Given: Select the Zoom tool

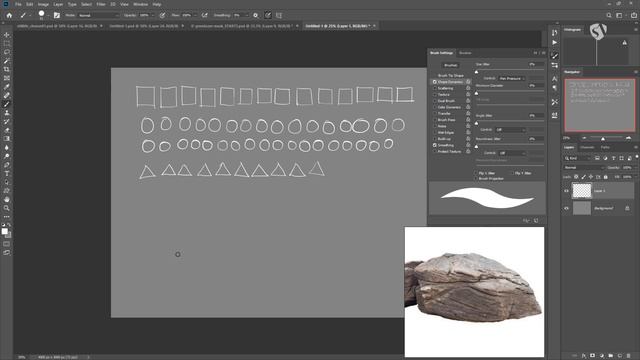Looking at the screenshot, I should click(x=7, y=208).
